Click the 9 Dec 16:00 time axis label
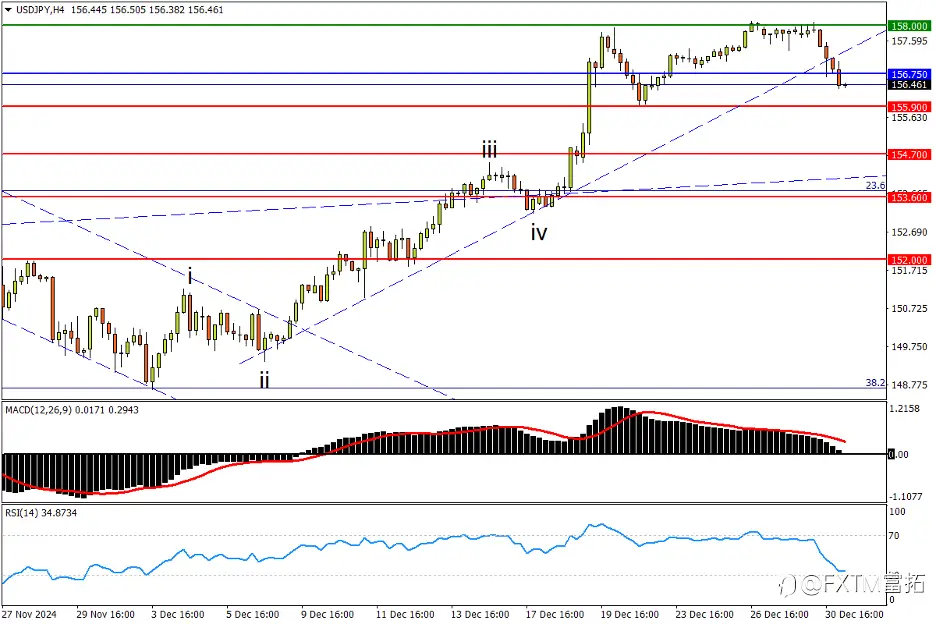The image size is (936, 624). (327, 614)
